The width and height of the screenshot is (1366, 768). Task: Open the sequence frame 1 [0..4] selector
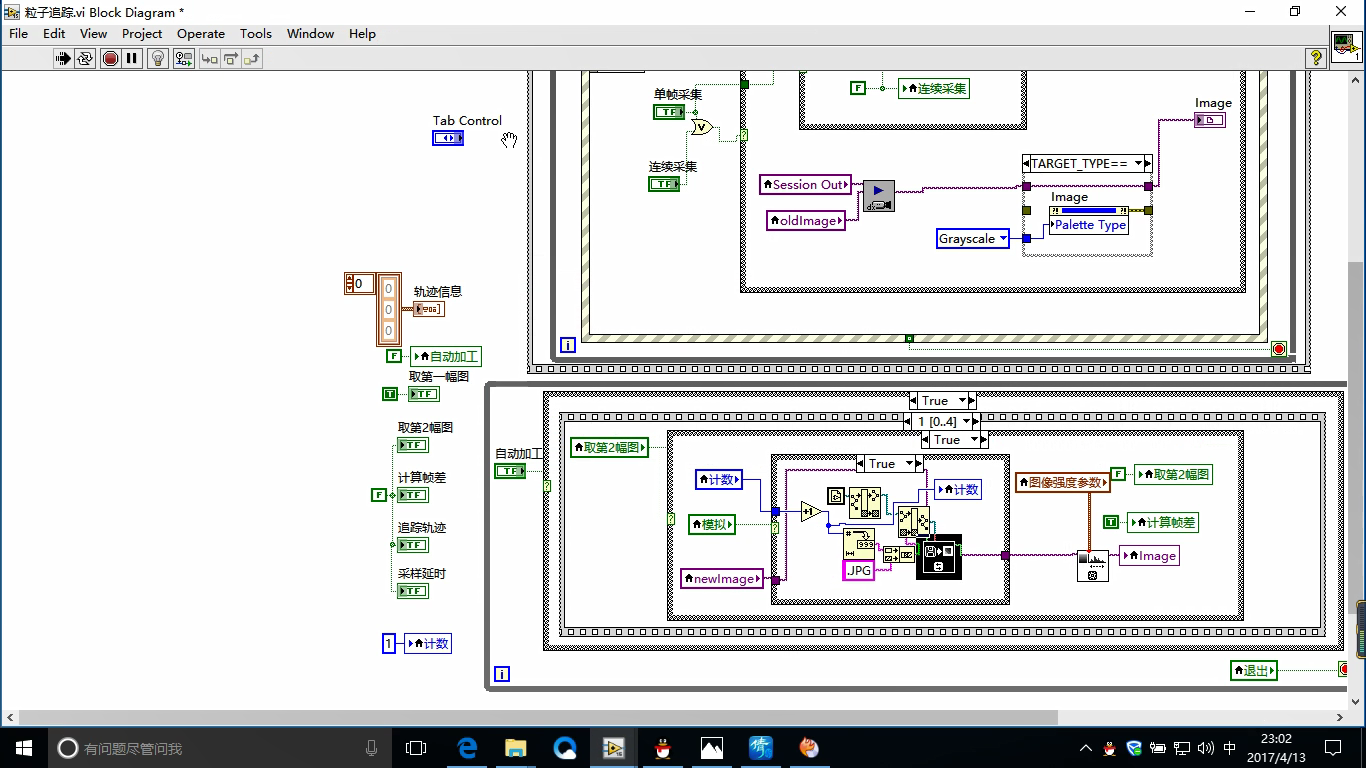pyautogui.click(x=966, y=421)
